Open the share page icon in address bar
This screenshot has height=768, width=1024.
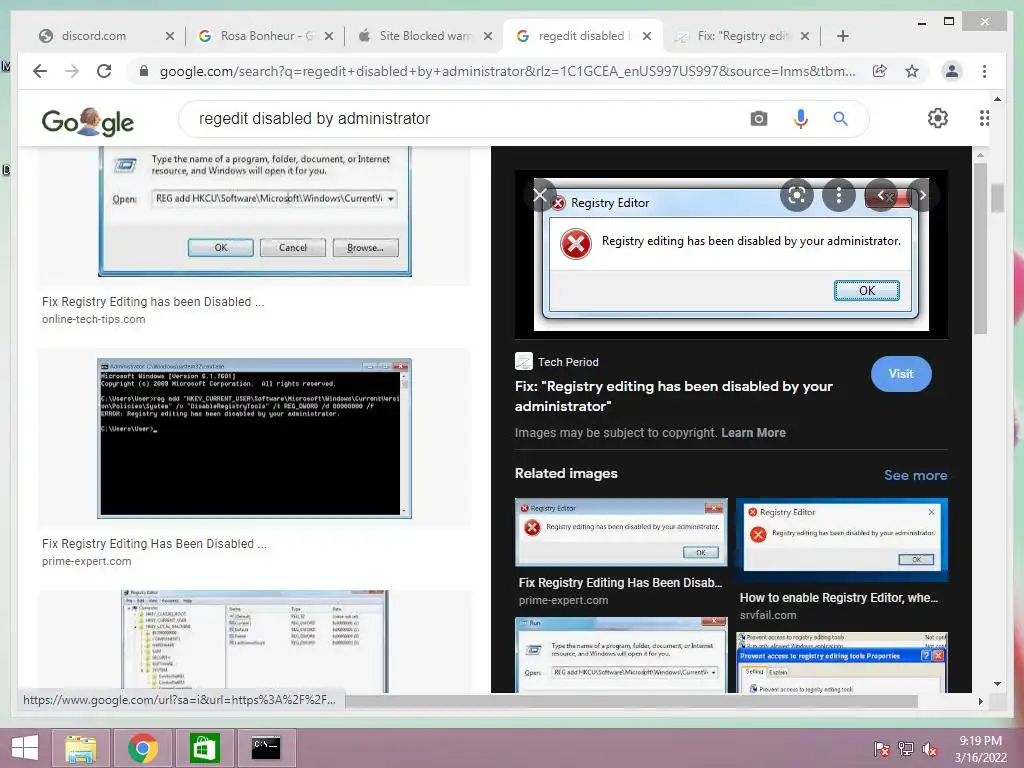tap(880, 71)
